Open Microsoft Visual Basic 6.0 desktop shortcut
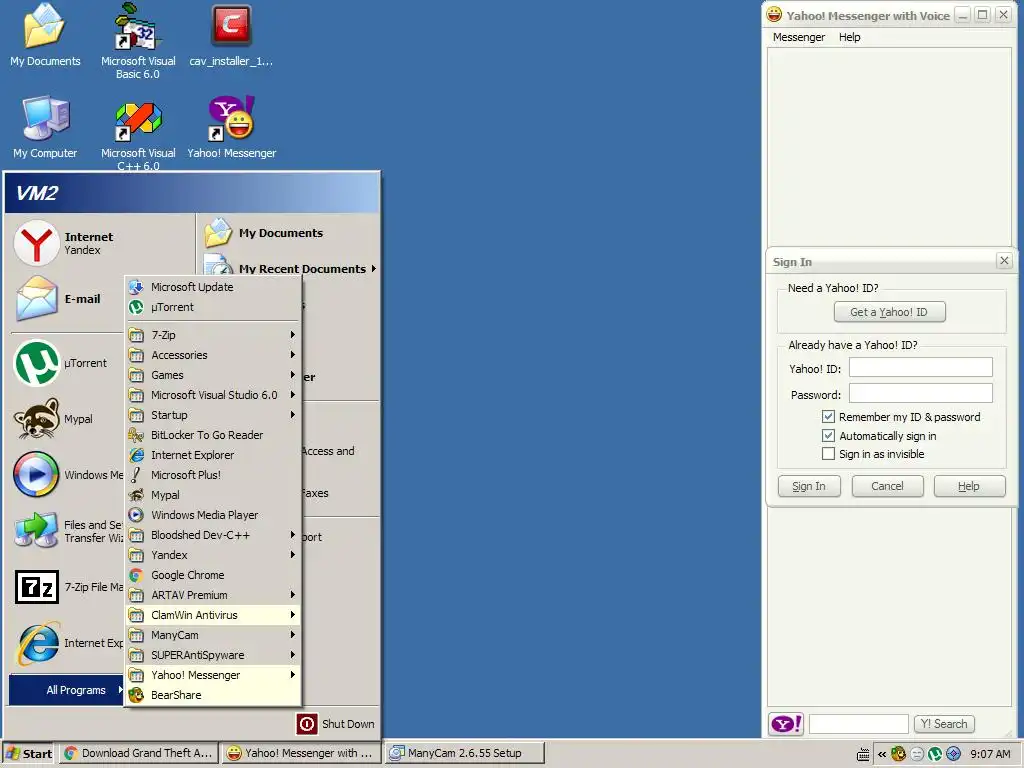The image size is (1024, 768). pos(138,40)
